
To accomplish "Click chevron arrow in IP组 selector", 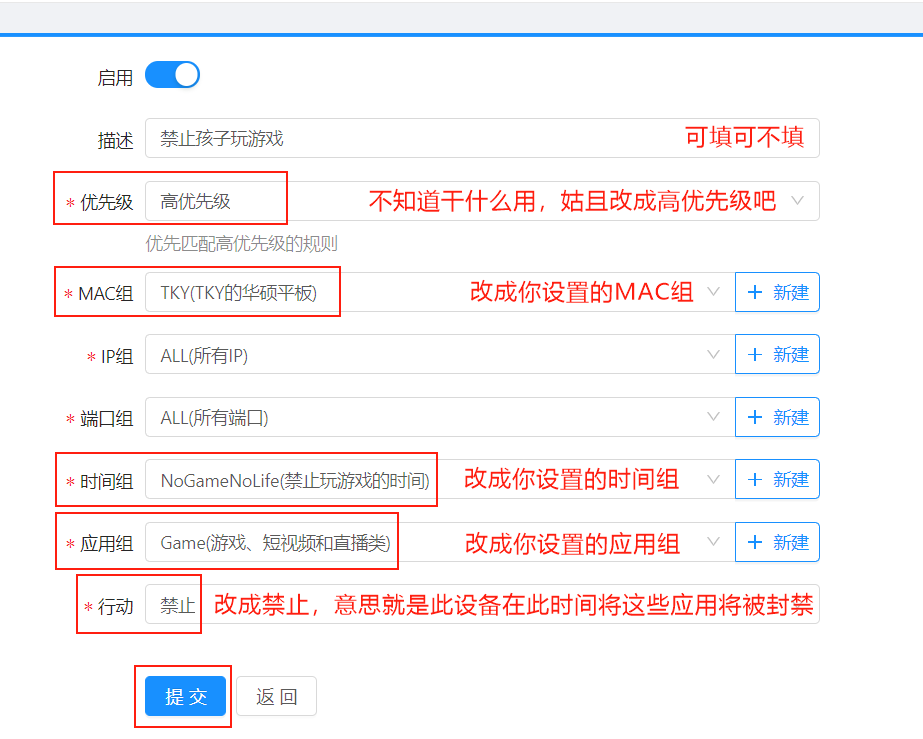I will (x=714, y=355).
